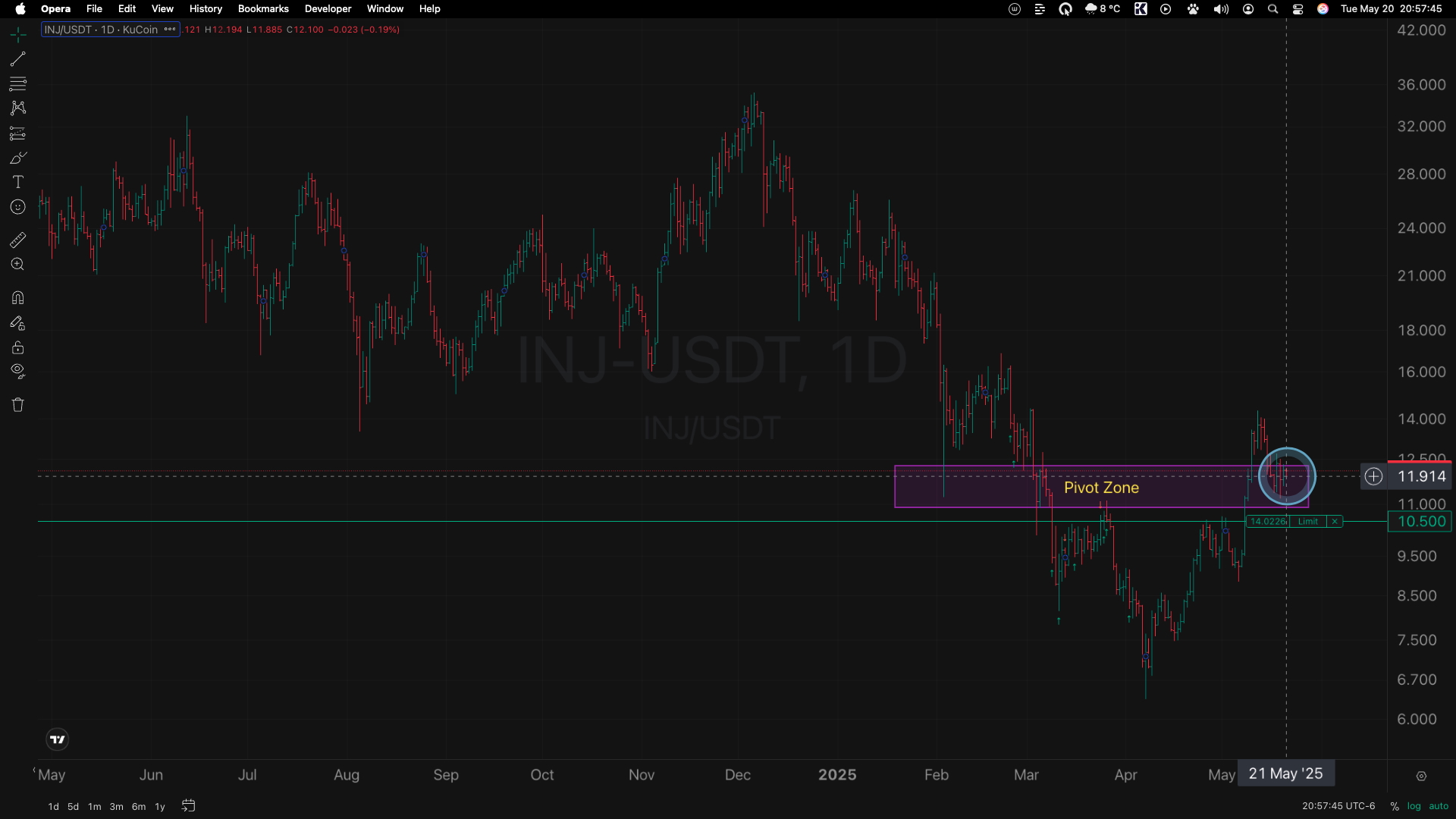Open the Bookmarks menu

point(262,9)
